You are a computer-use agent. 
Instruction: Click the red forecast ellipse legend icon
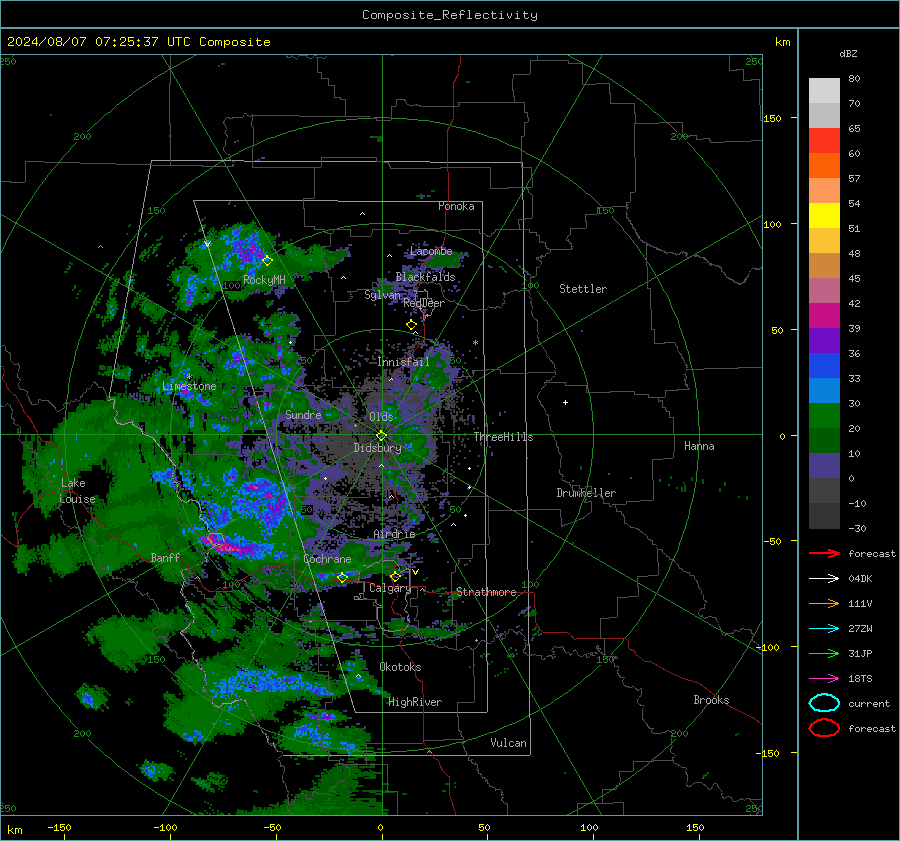(x=824, y=728)
